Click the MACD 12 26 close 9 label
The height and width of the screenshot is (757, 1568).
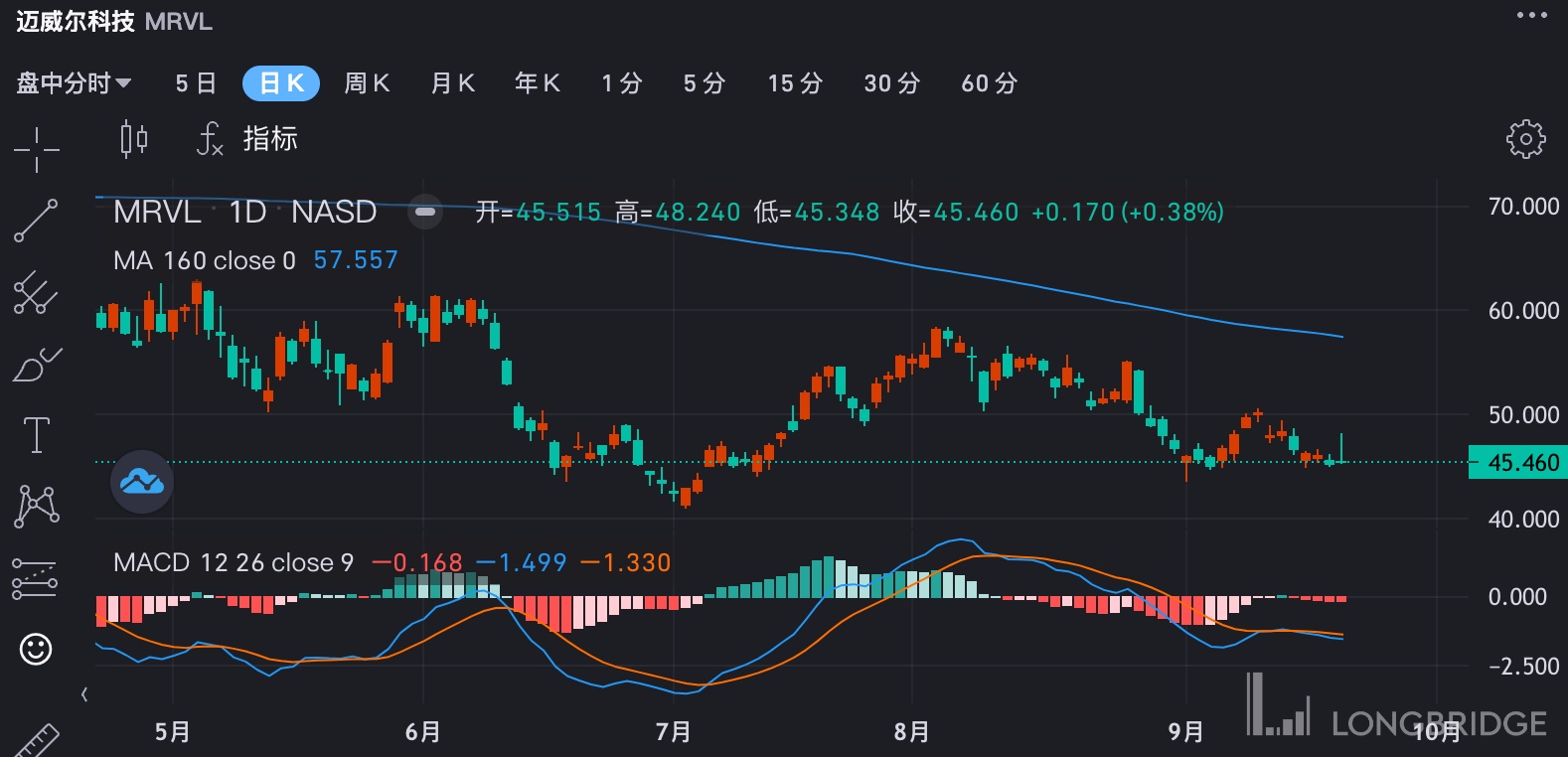(x=234, y=562)
